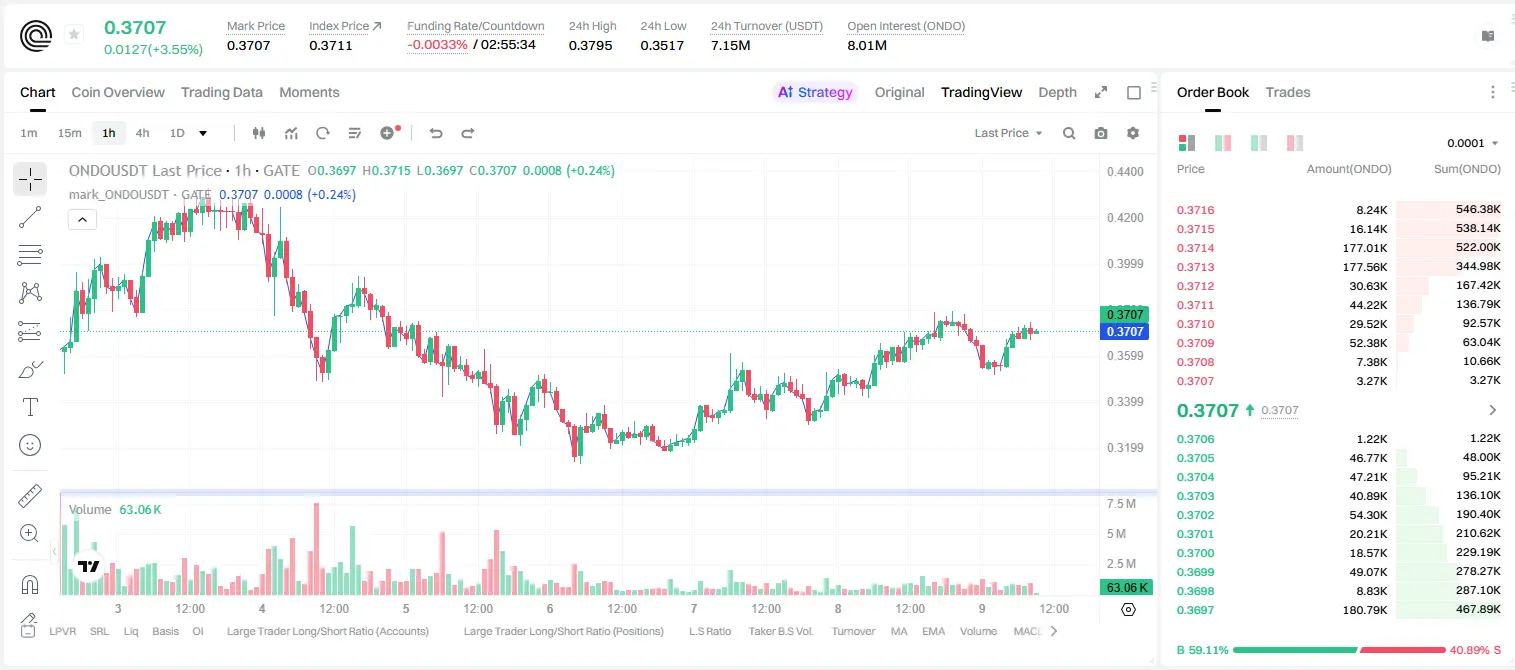The width and height of the screenshot is (1515, 670).
Task: Select the 4h timeframe
Action: [x=142, y=133]
